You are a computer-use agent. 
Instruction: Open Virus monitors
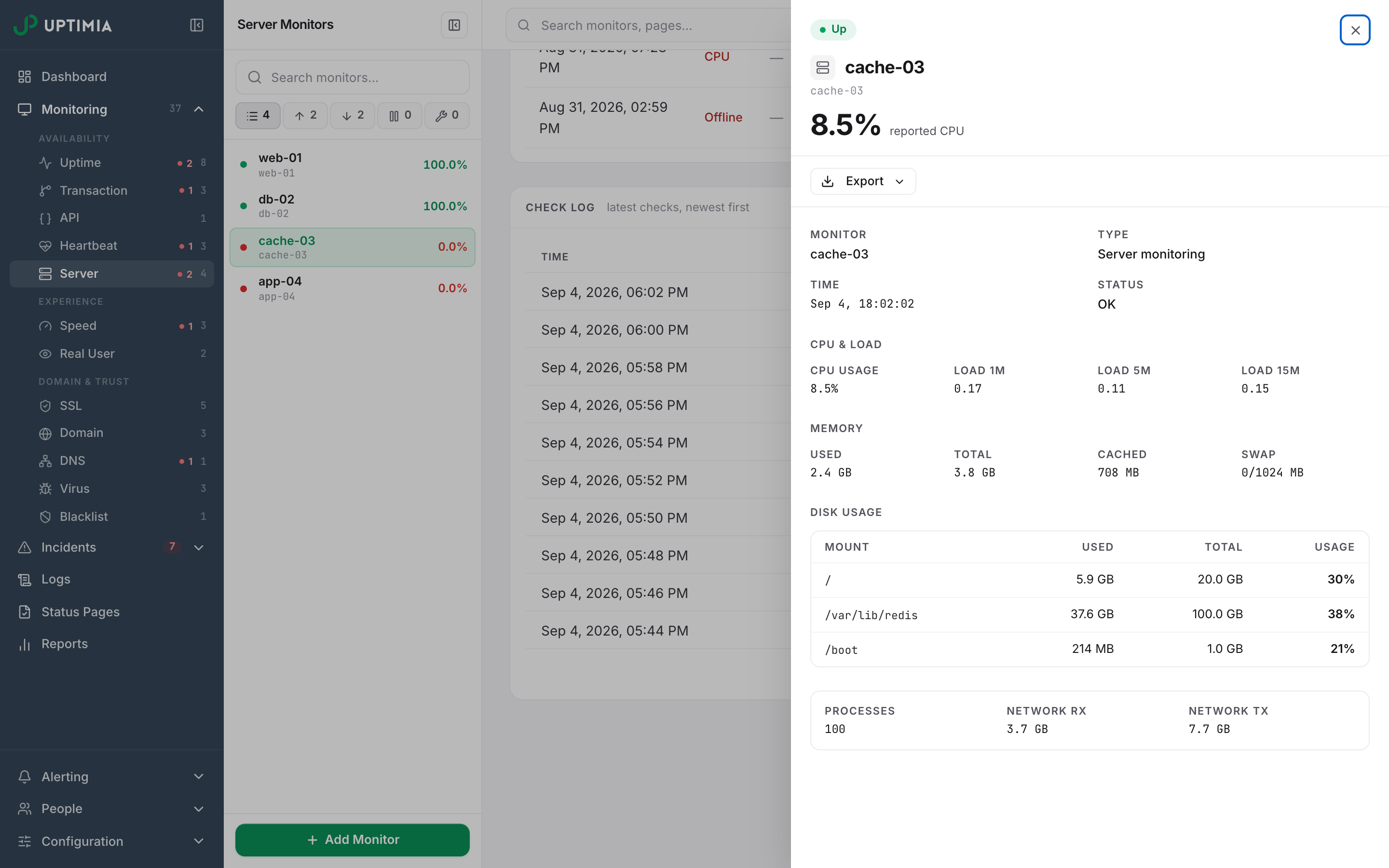pyautogui.click(x=111, y=488)
